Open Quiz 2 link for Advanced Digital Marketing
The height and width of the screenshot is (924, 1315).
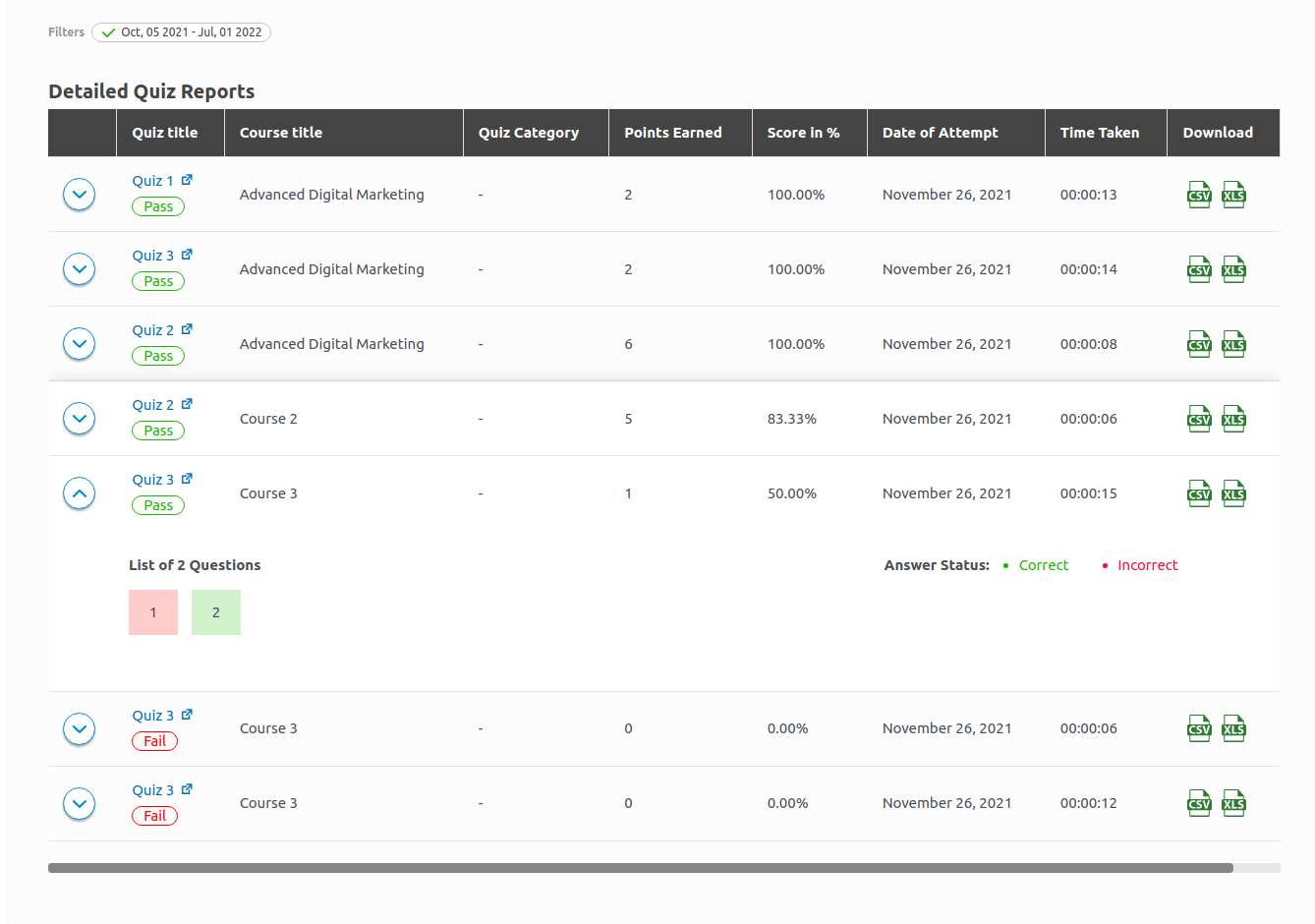pos(153,330)
